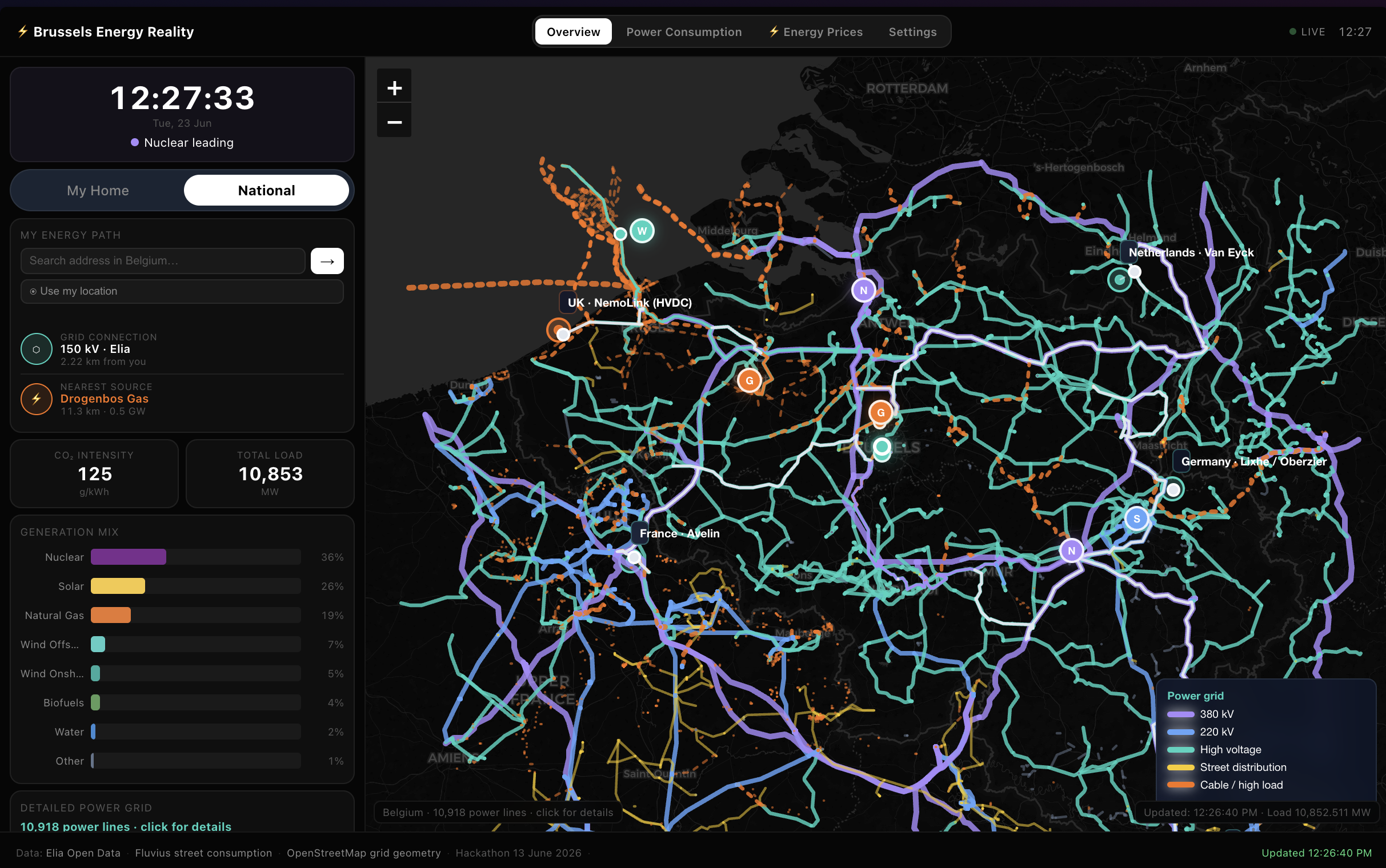1386x868 pixels.
Task: Click the Street distribution legend swatch
Action: (x=1180, y=767)
